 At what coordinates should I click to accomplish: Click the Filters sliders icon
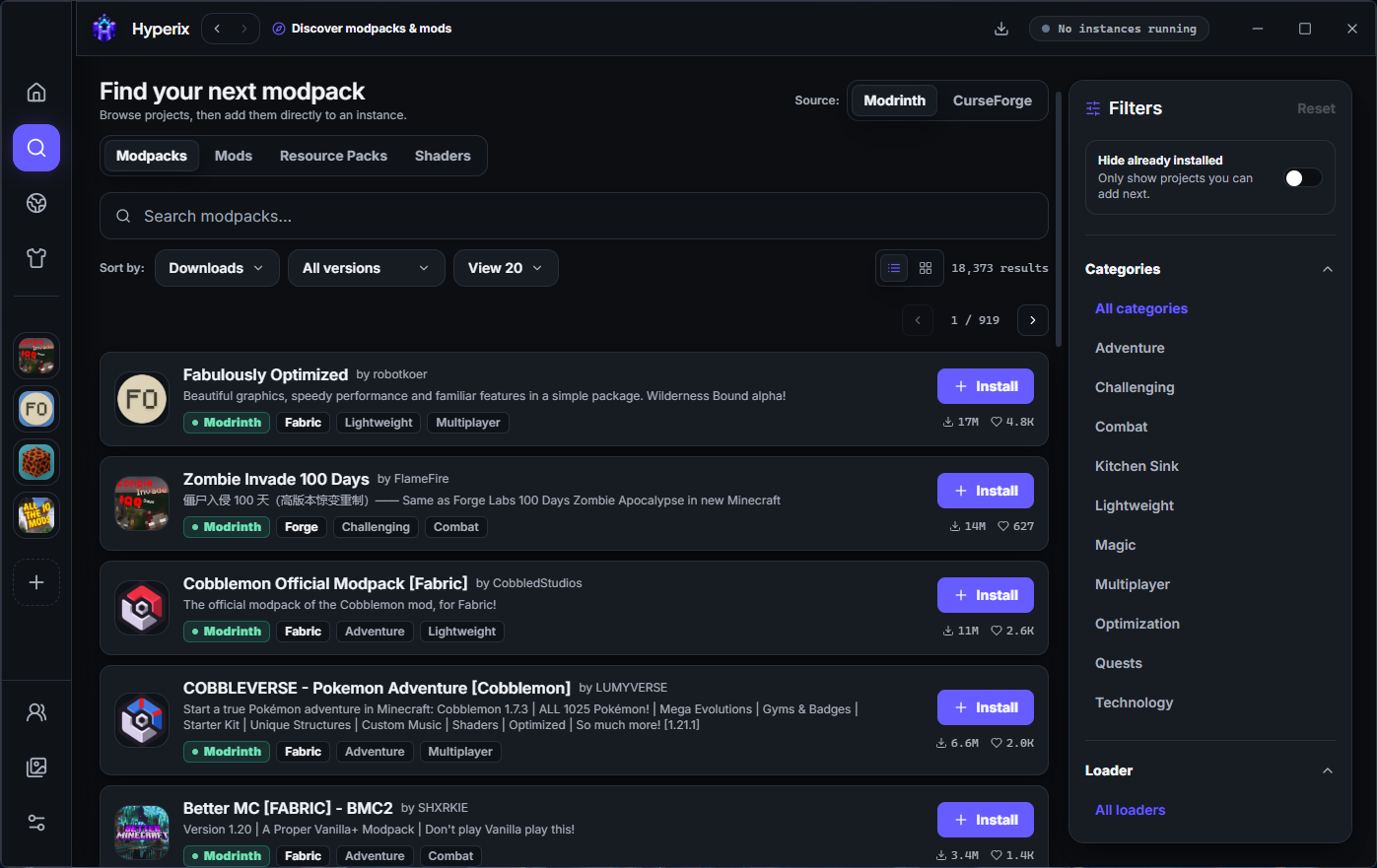[1093, 108]
